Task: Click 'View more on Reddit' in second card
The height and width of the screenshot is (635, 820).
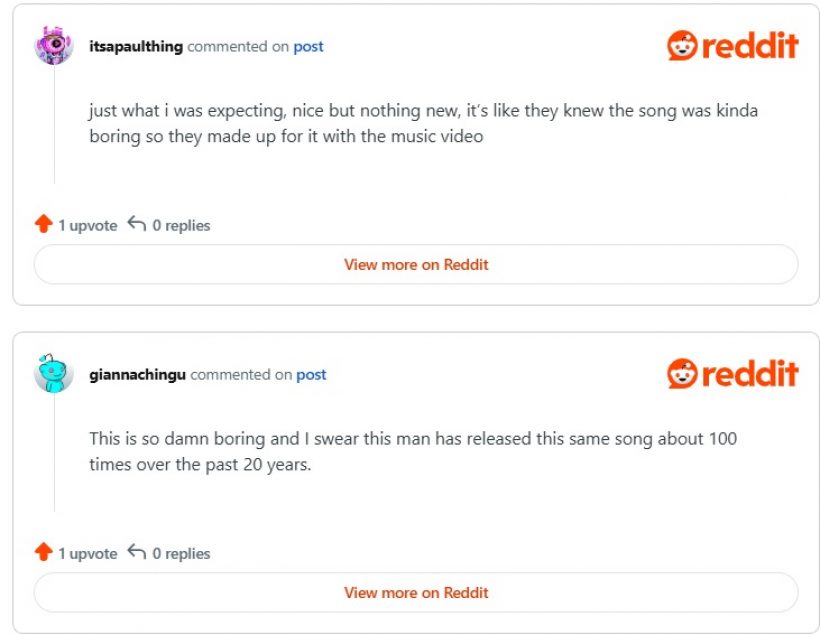Action: click(x=416, y=593)
